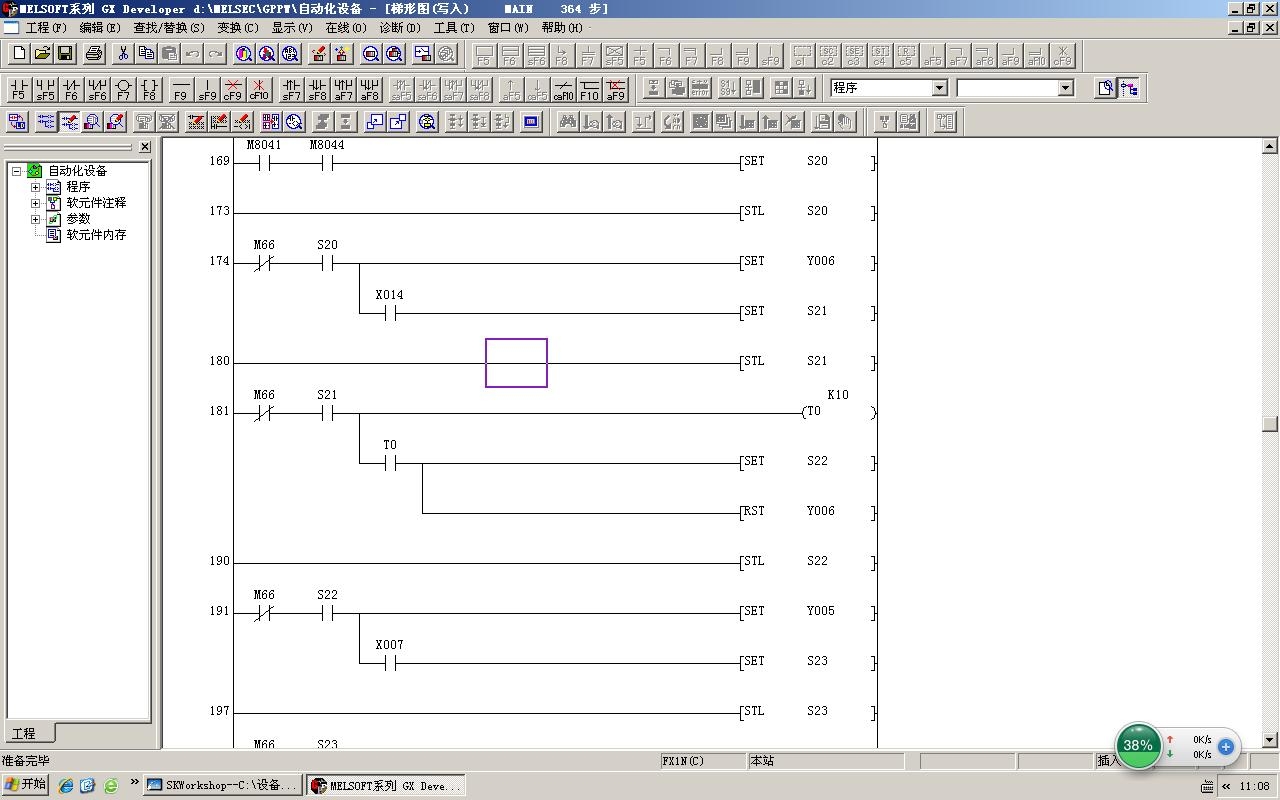Open the 编辑(E) menu
Viewport: 1280px width, 800px height.
coord(100,28)
